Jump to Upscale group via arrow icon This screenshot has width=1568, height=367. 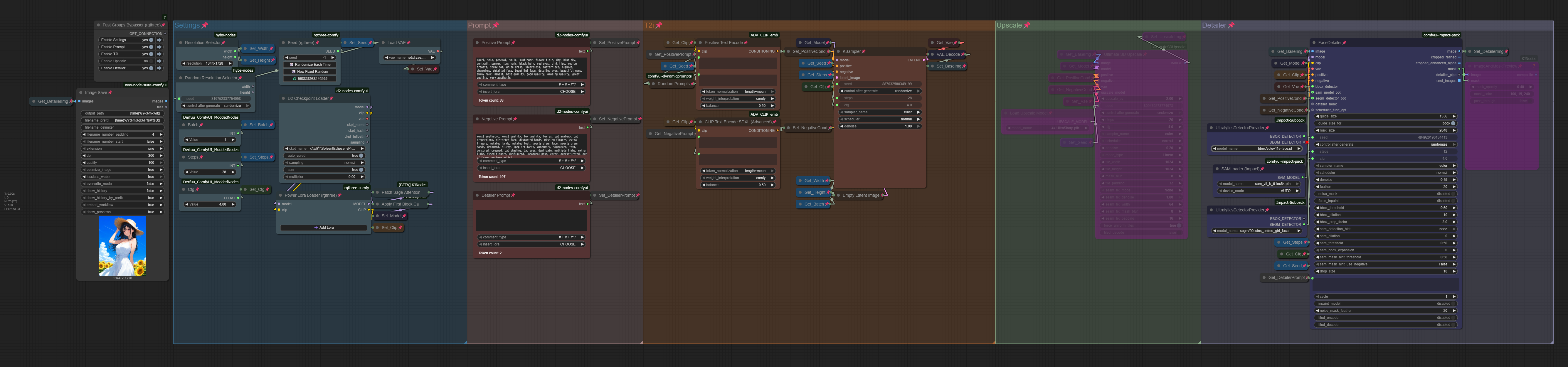click(x=159, y=61)
